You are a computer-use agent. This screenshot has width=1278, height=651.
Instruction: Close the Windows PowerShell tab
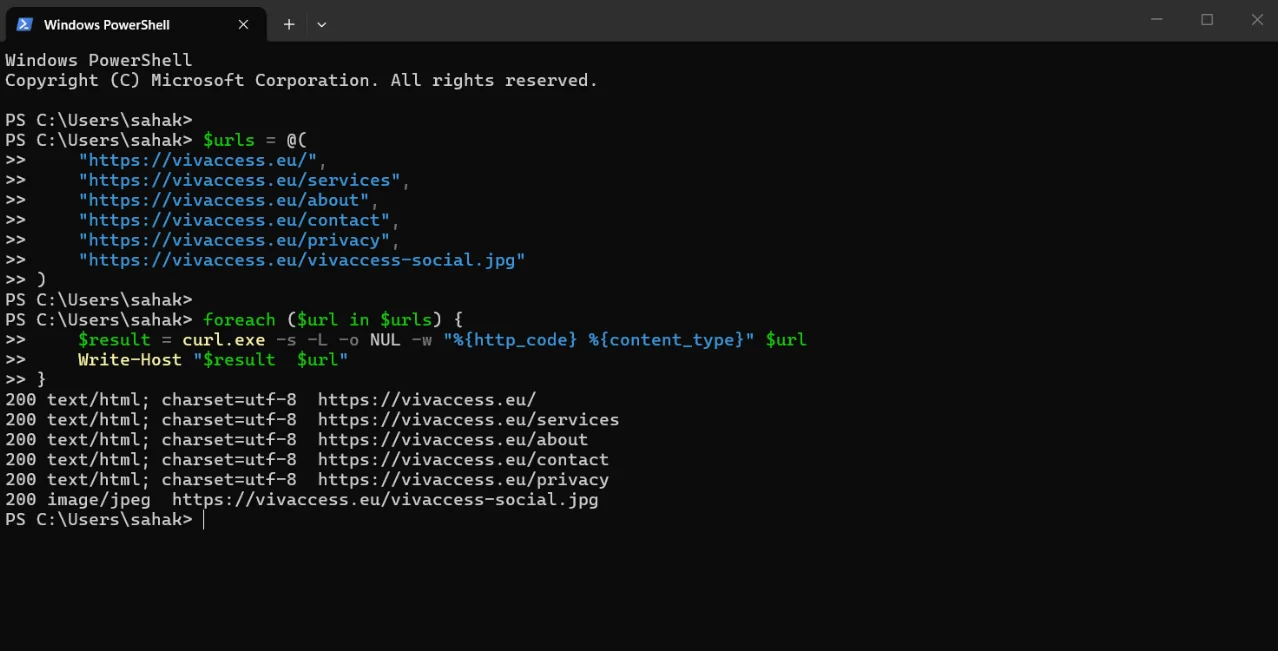pyautogui.click(x=243, y=24)
